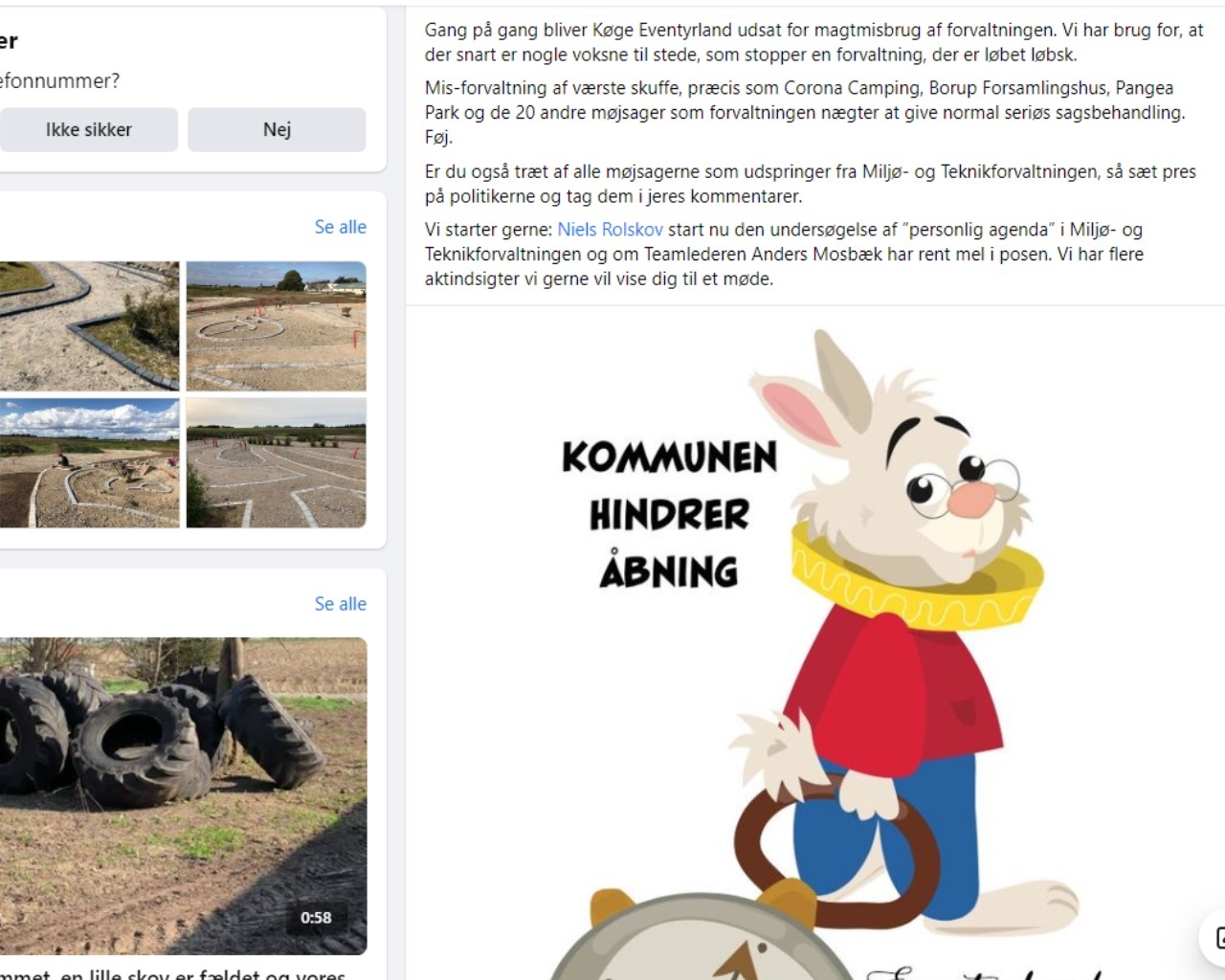Click the 'Gang på gang' paragraph in the post
This screenshot has height=980, width=1225.
click(x=813, y=42)
